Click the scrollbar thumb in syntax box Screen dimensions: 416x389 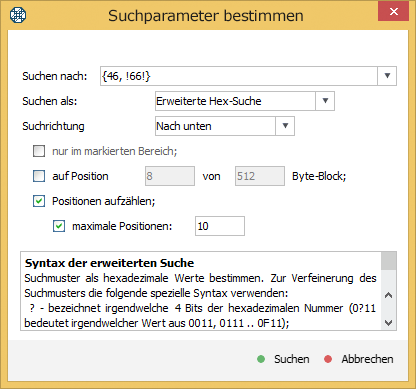pyautogui.click(x=389, y=261)
